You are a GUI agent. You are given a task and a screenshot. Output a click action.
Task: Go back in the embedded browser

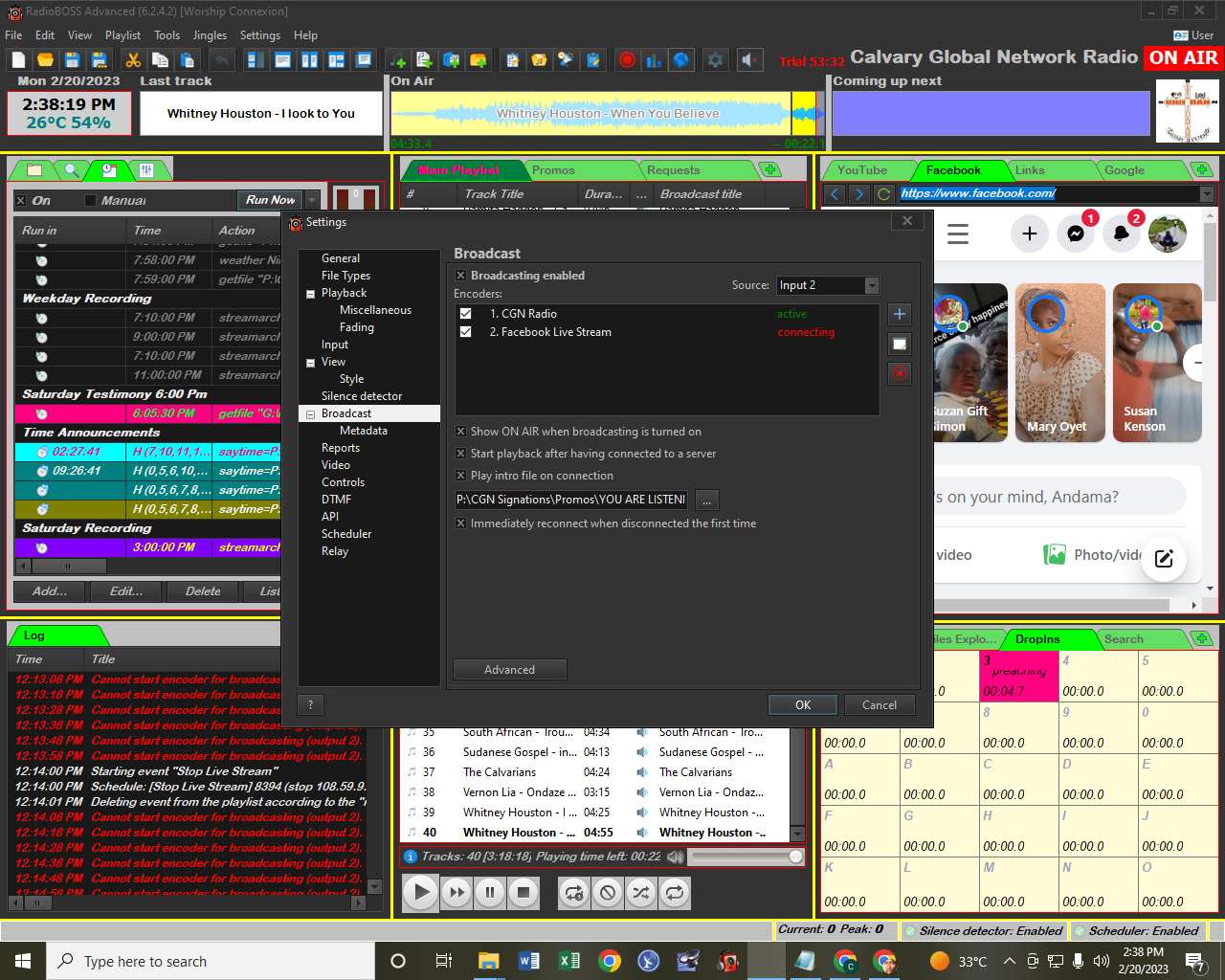coord(835,193)
